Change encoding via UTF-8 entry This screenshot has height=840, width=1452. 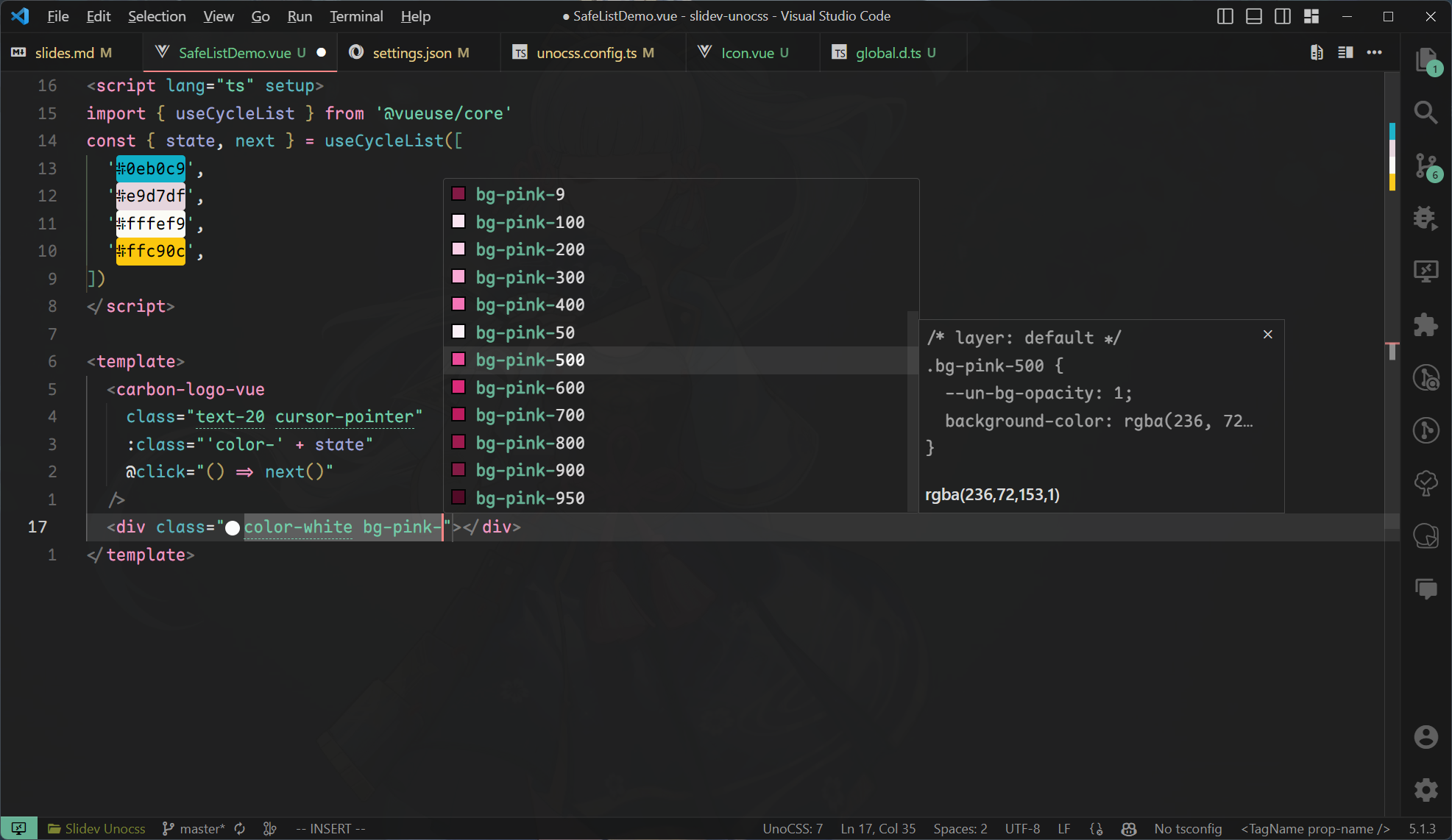point(1022,828)
